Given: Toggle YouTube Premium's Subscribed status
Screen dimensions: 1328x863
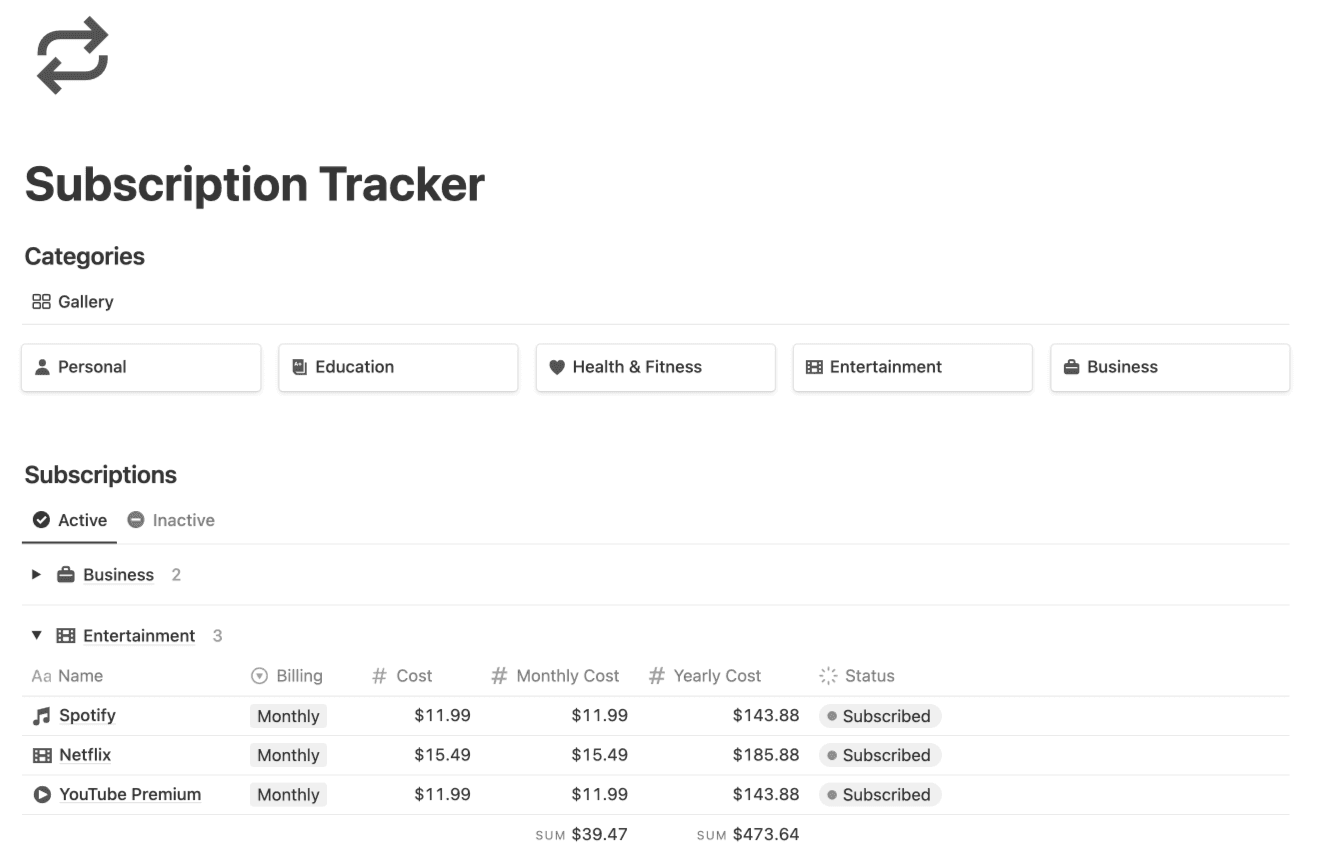Looking at the screenshot, I should click(x=880, y=794).
